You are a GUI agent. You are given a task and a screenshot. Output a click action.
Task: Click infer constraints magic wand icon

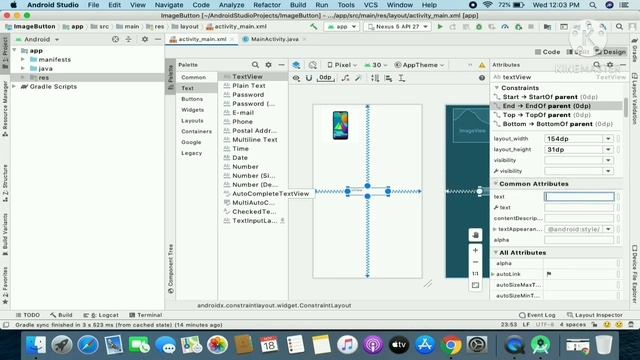point(358,78)
